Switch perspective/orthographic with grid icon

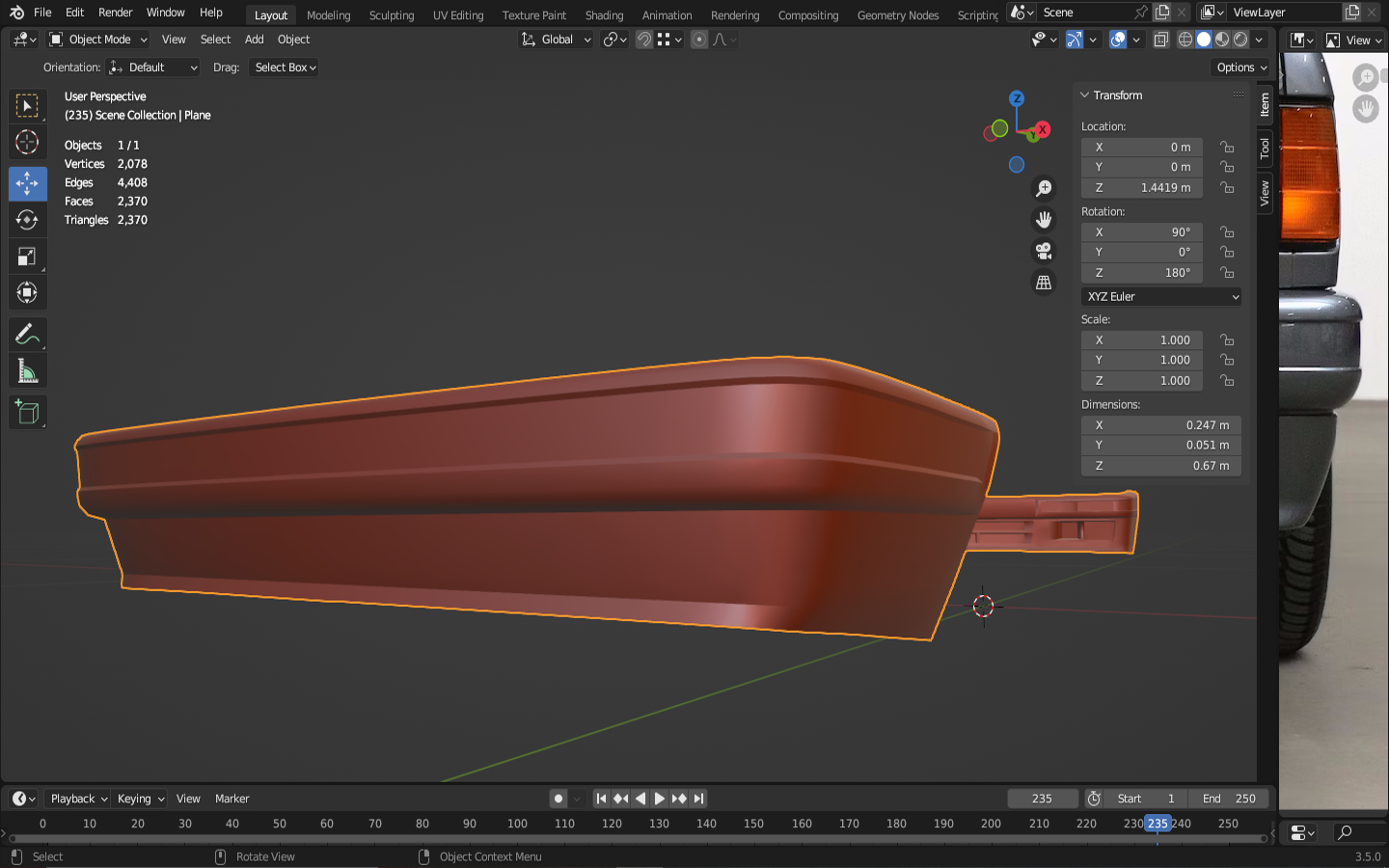tap(1044, 283)
